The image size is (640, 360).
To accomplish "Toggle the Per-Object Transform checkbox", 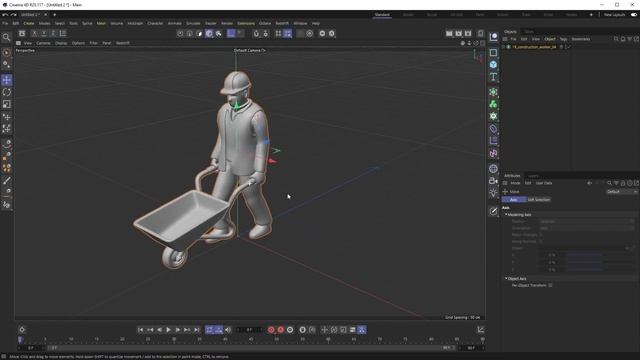I will coord(550,285).
